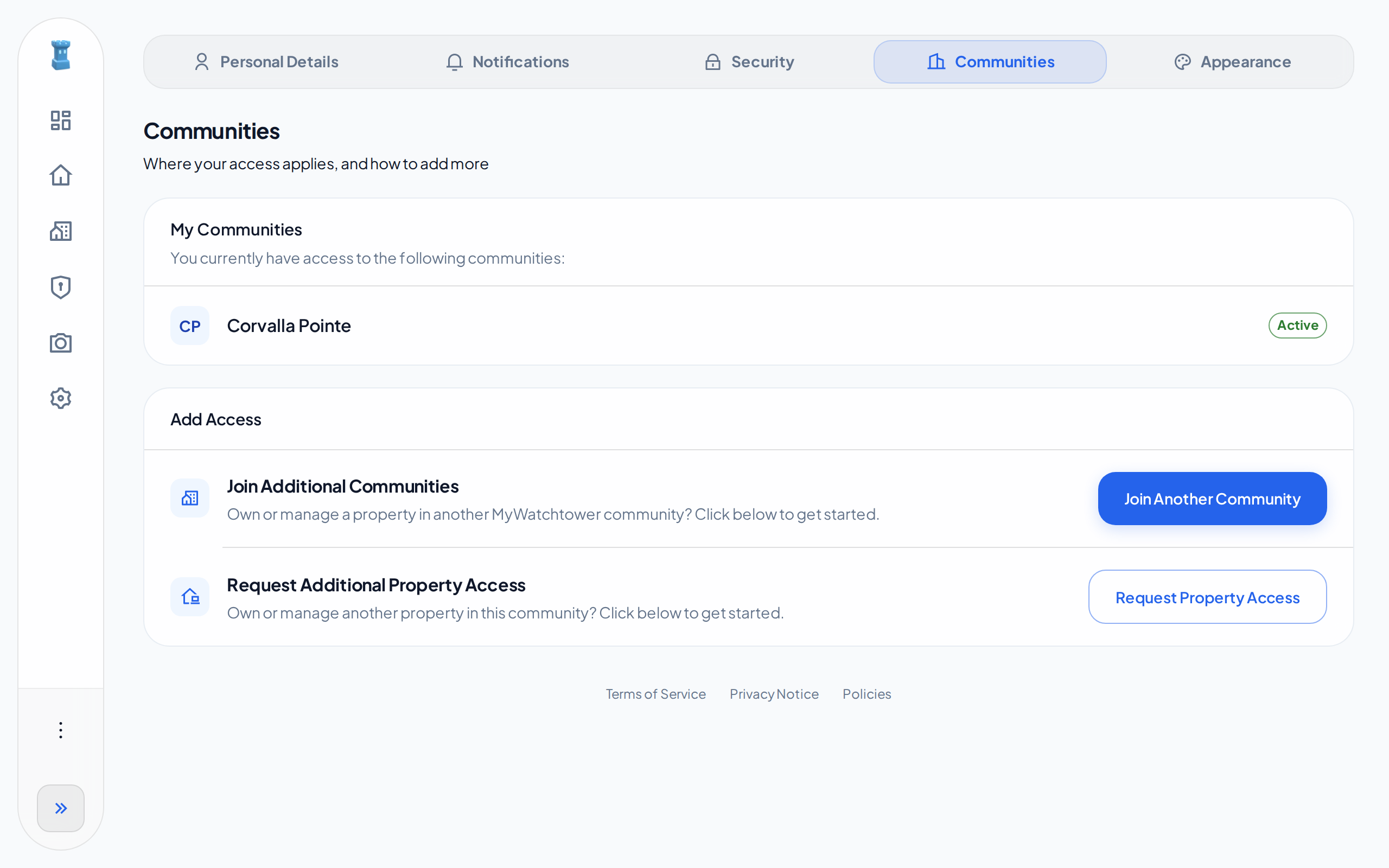Select the Communities tab
The height and width of the screenshot is (868, 1389).
tap(990, 62)
